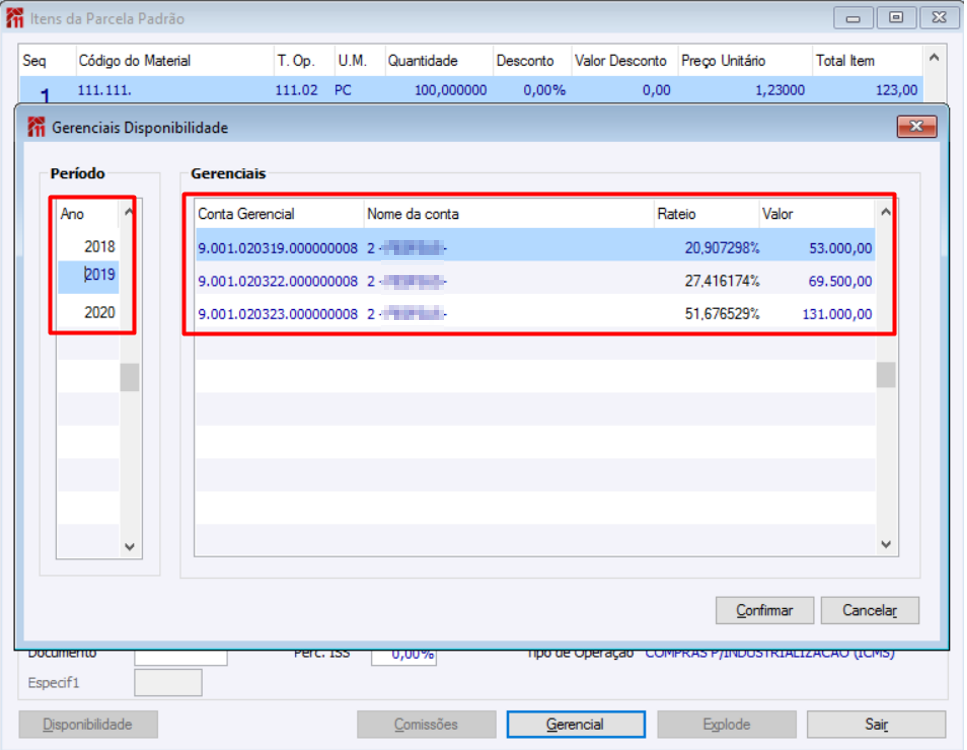Click the down arrow of the Ano list scrollbar
This screenshot has height=750, width=967.
click(130, 546)
